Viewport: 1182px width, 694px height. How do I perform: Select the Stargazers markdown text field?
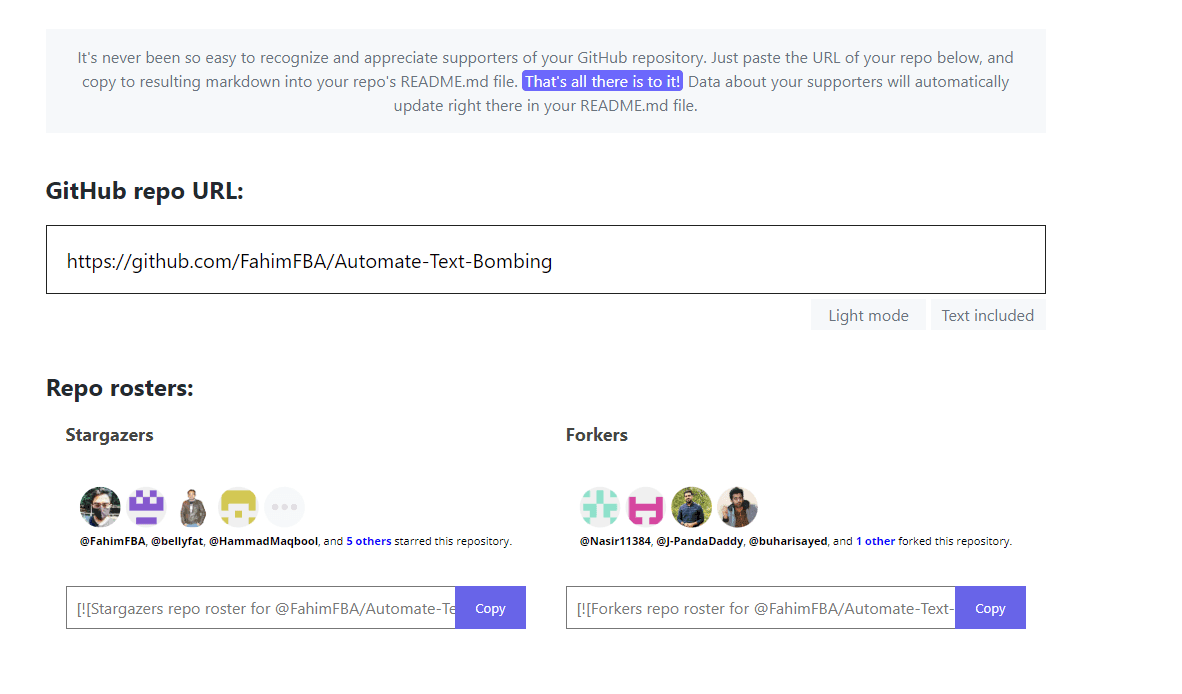point(261,608)
